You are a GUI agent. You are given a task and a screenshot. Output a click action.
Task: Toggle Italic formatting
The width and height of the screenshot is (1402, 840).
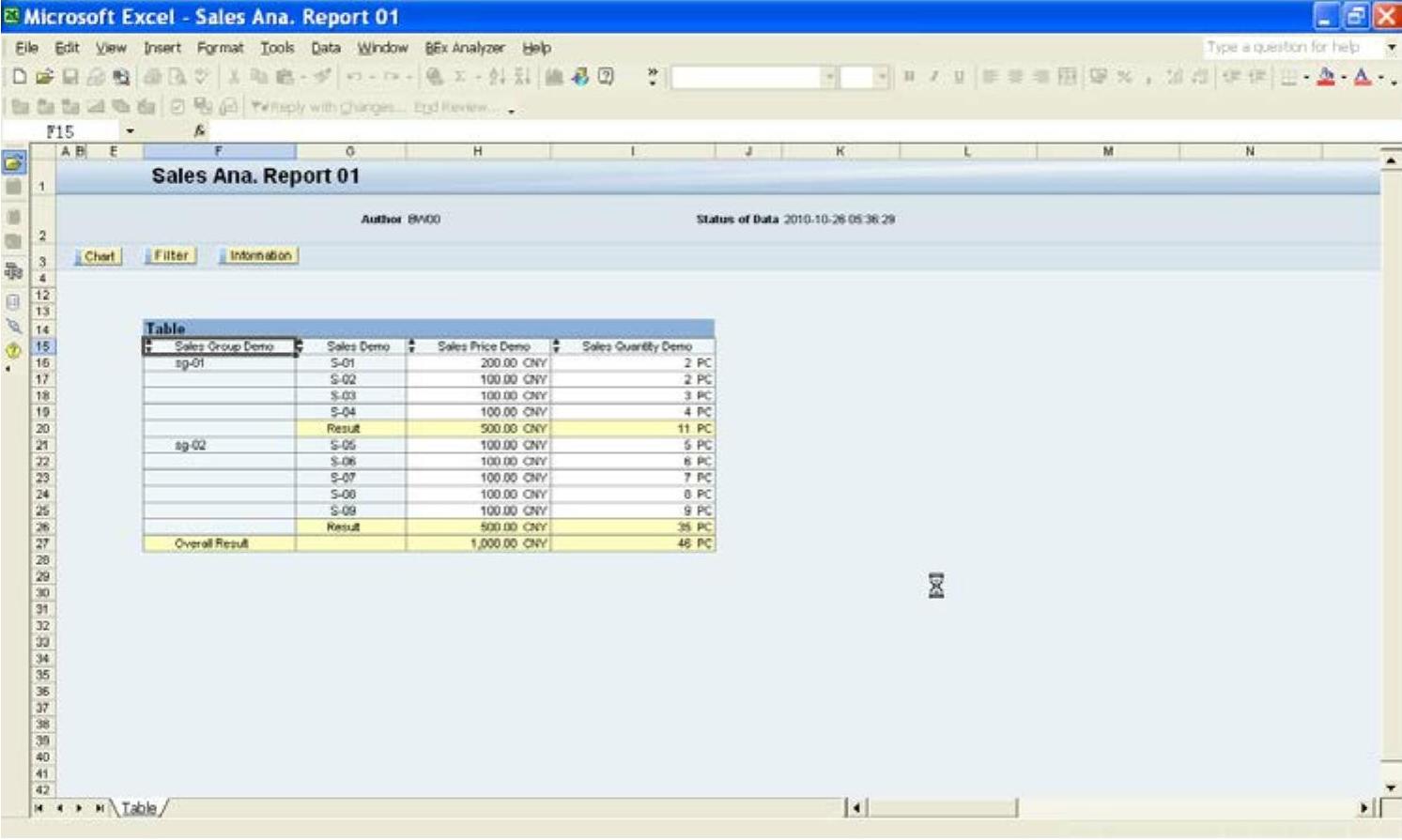[x=933, y=77]
